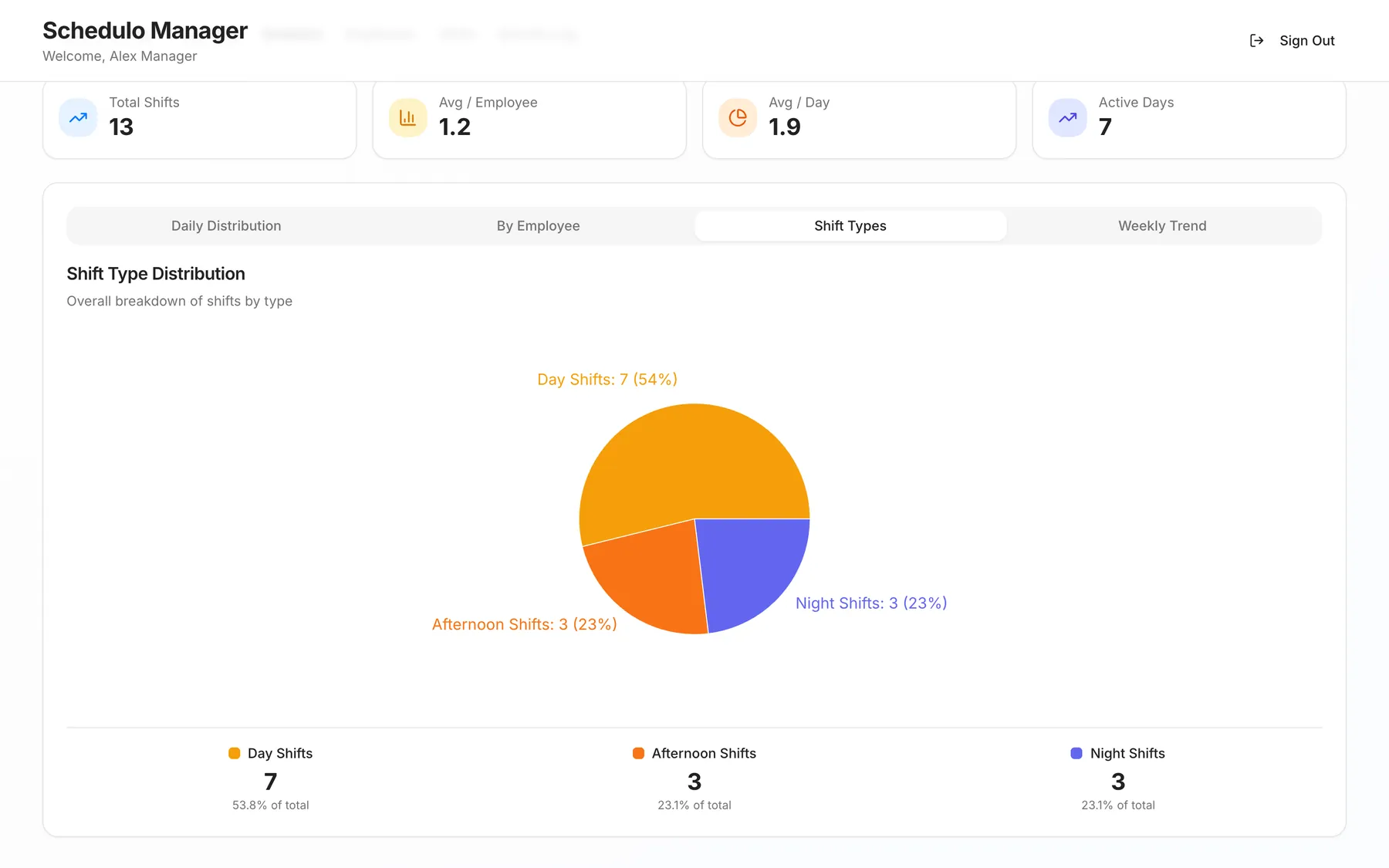The image size is (1389, 868).
Task: Click the Night Shifts legend color swatch
Action: (x=1076, y=753)
